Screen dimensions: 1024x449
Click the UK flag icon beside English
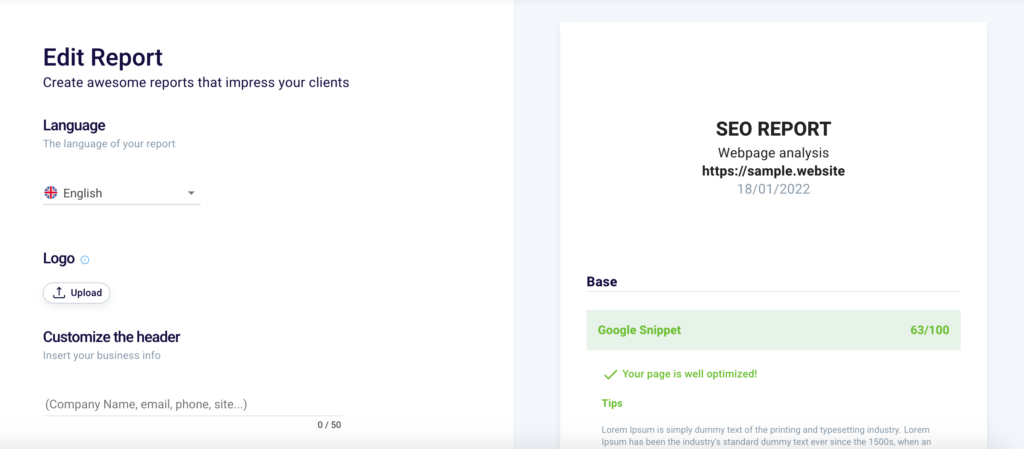[50, 193]
